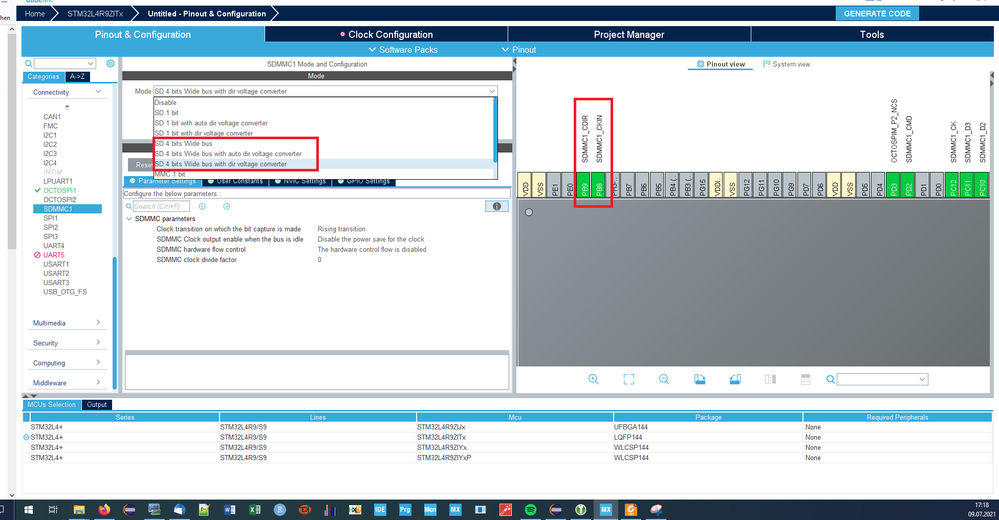Open the Tools tab
This screenshot has height=520, width=999.
(872, 34)
